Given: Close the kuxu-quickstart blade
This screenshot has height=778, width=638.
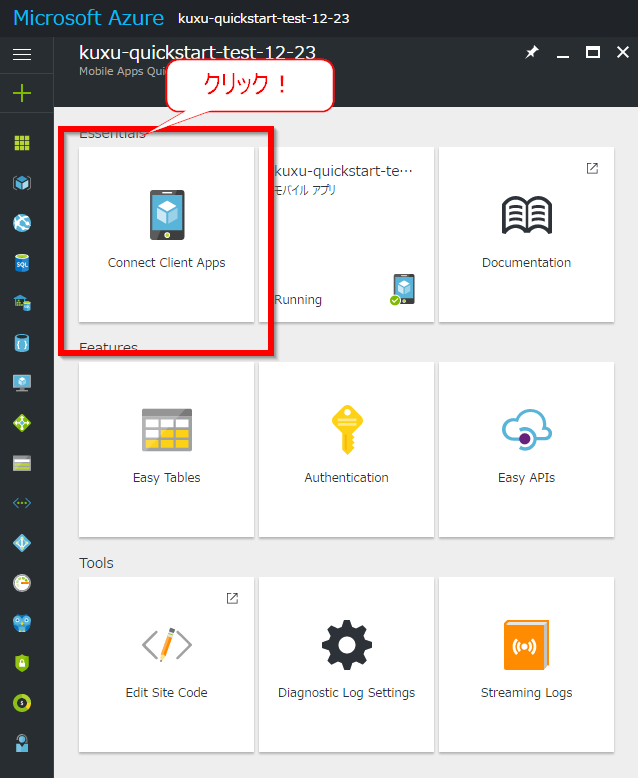Looking at the screenshot, I should [623, 52].
